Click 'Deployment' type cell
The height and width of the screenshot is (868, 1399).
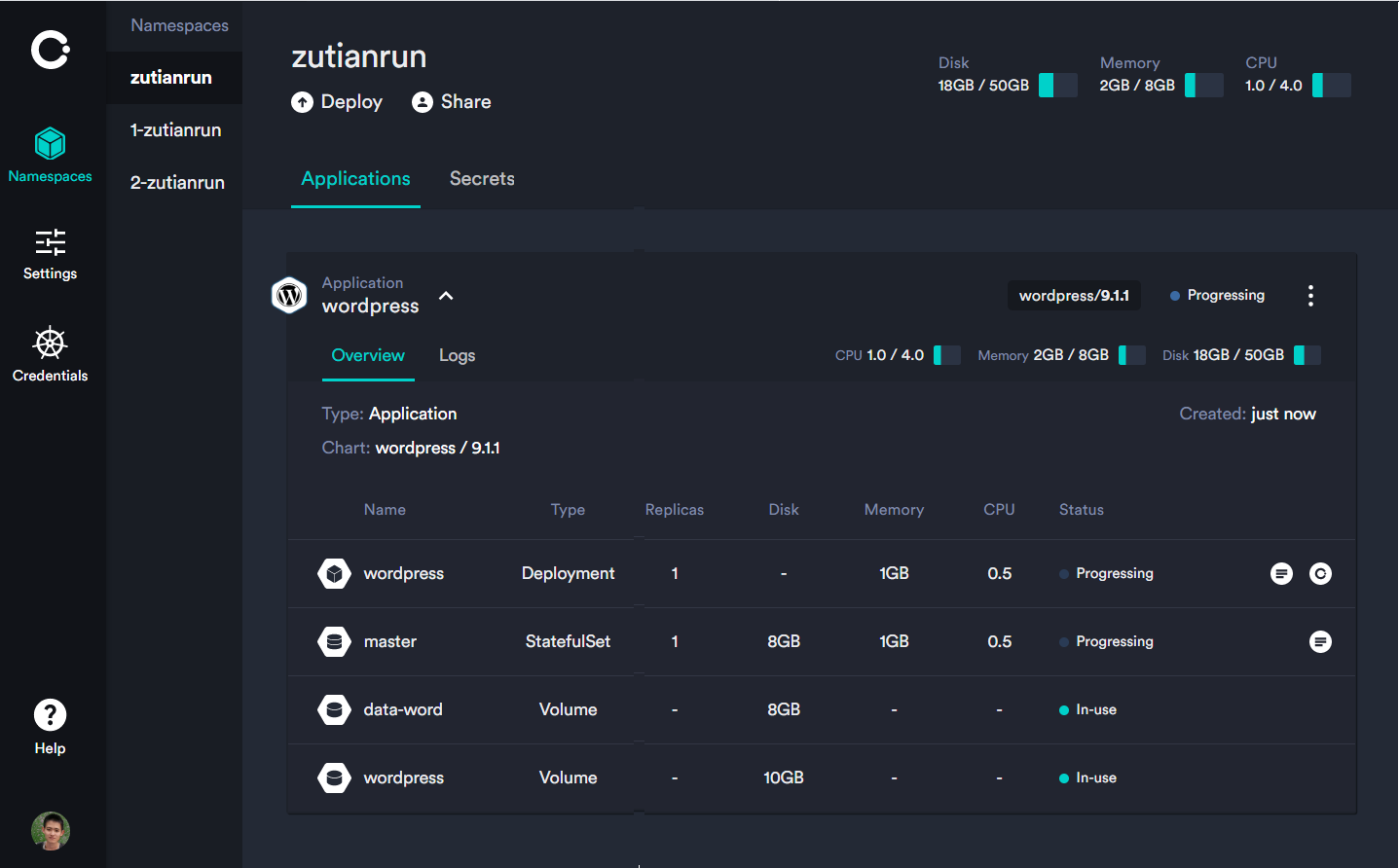568,574
